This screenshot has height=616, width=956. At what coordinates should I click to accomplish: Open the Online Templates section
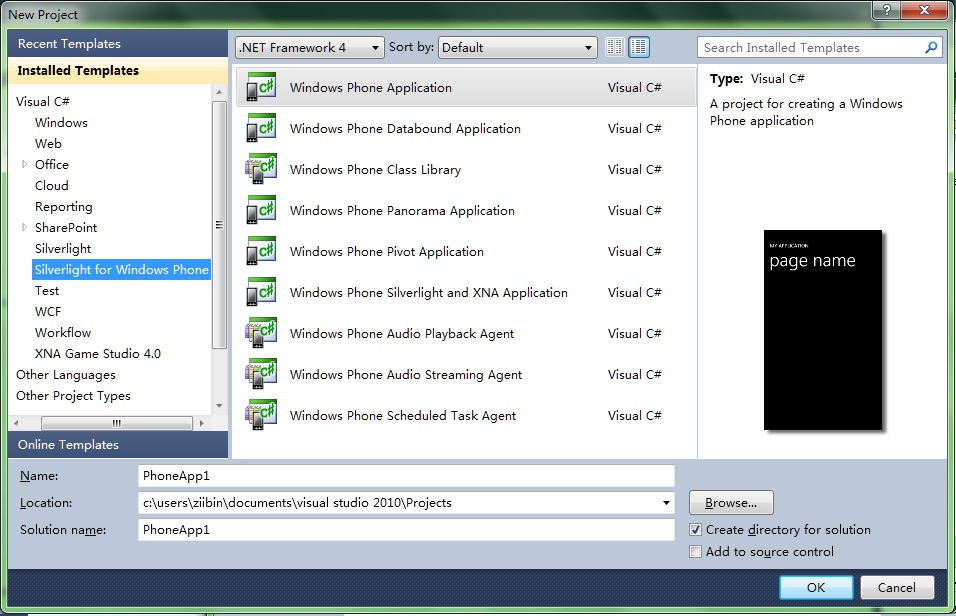(x=118, y=445)
